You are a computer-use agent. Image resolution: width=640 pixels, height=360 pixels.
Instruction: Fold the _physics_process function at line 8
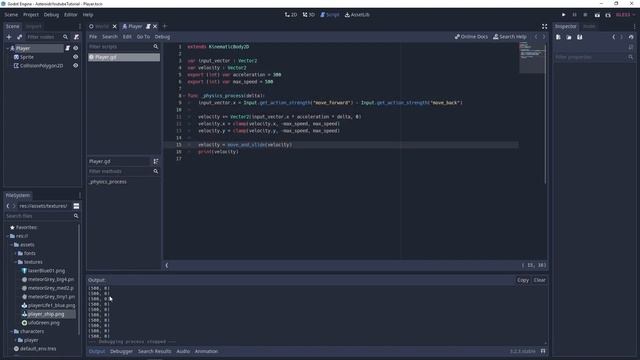pos(184,96)
